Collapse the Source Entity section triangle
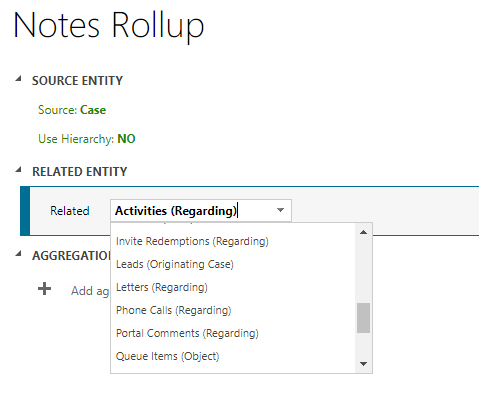Screen dimensions: 479x402 pyautogui.click(x=19, y=79)
